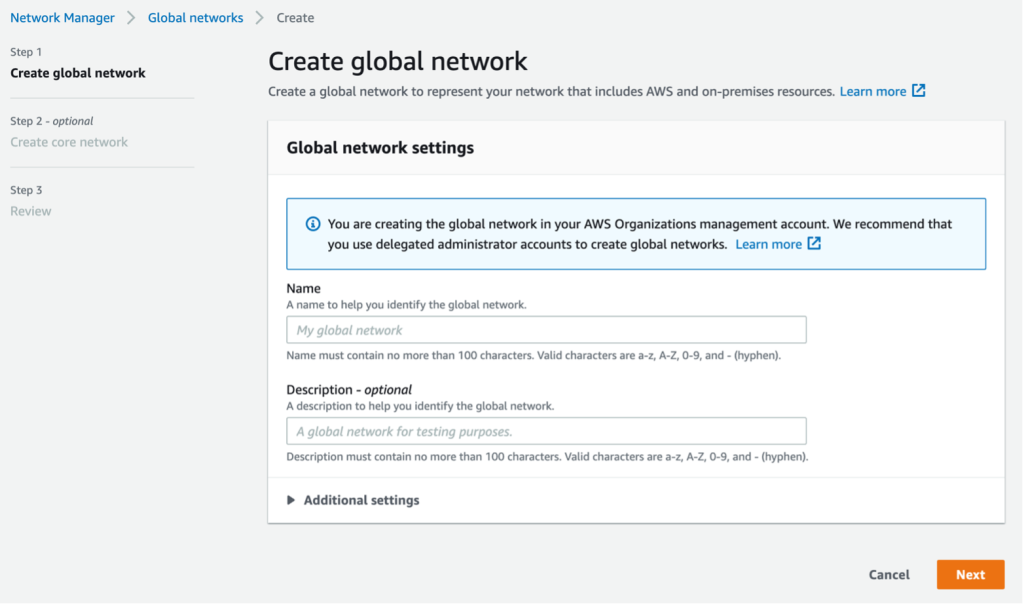Navigate to Network Manager via the breadcrumb
Image resolution: width=1024 pixels, height=606 pixels.
pyautogui.click(x=62, y=17)
